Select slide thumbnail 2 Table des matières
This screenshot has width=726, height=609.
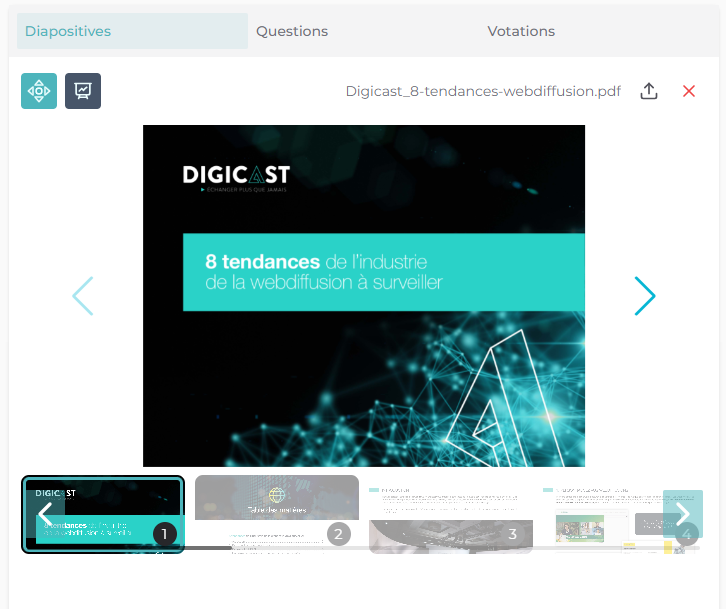point(277,514)
